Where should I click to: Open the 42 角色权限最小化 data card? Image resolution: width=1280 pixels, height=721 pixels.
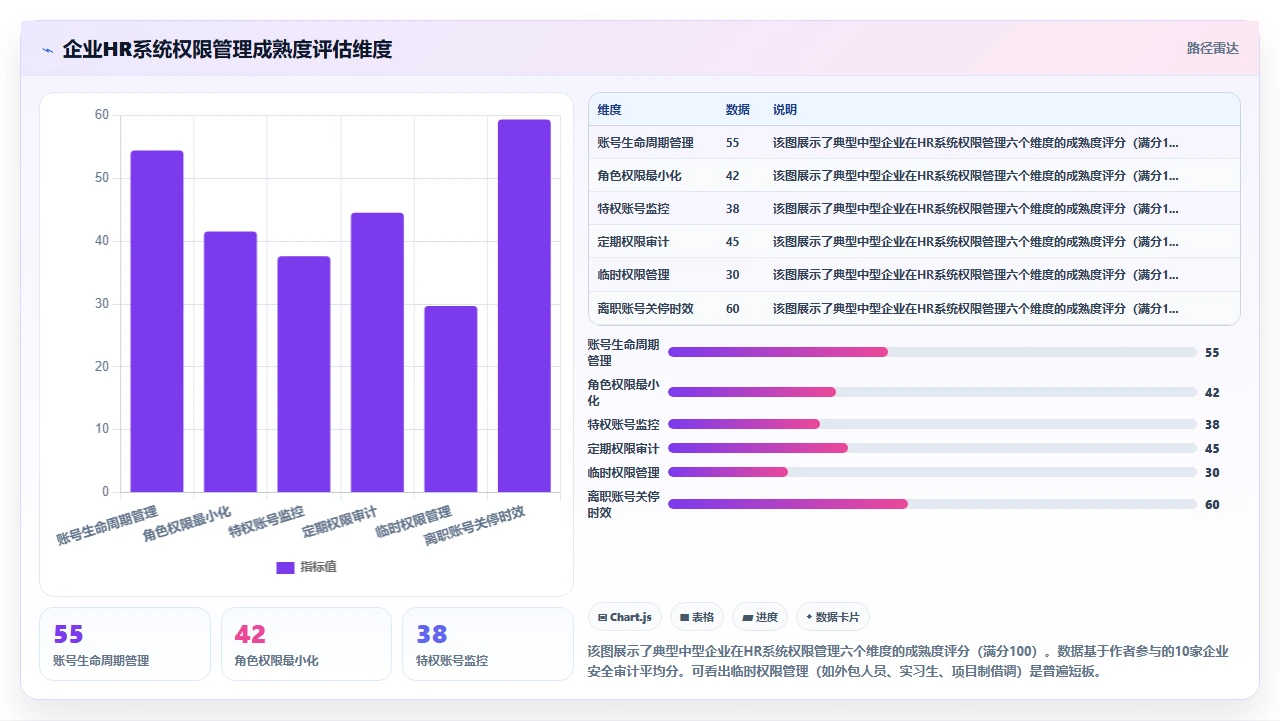(x=306, y=644)
